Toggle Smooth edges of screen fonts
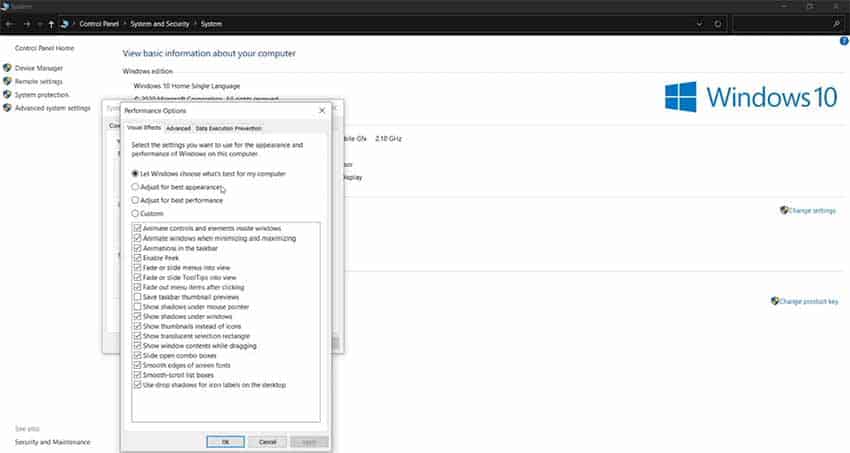The image size is (850, 453). click(138, 365)
